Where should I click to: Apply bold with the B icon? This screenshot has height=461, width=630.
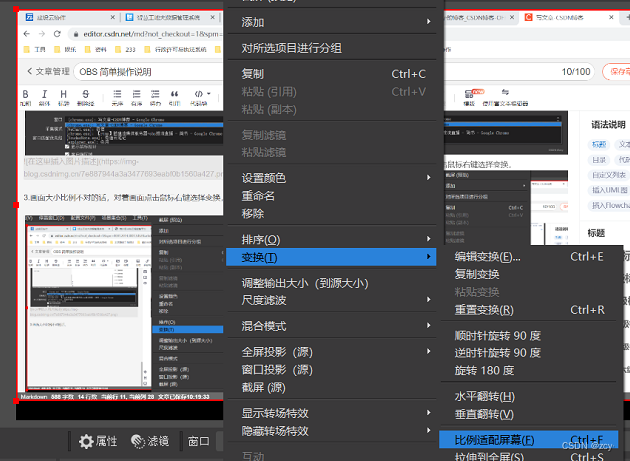[25, 94]
